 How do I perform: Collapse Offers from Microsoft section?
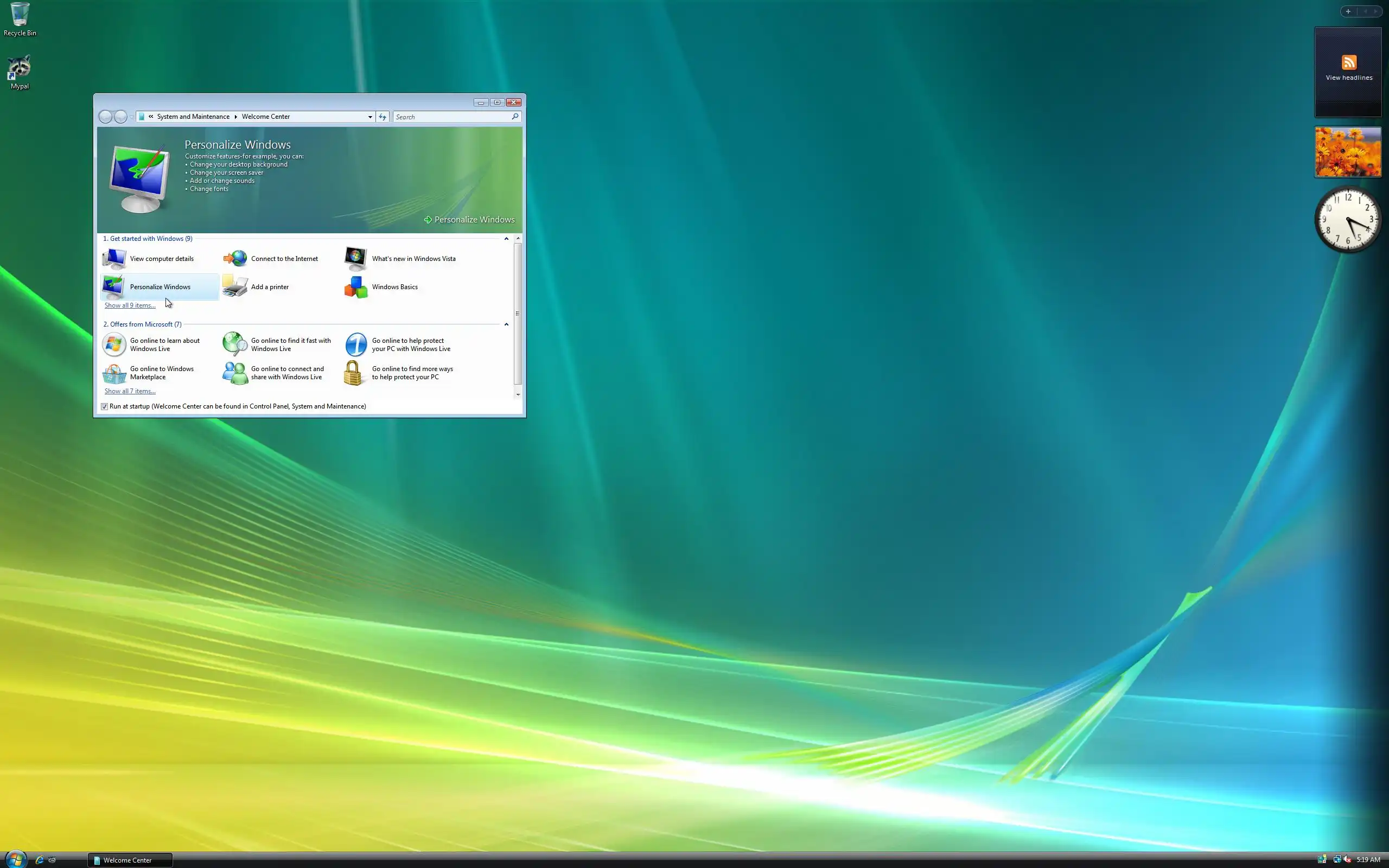point(506,324)
